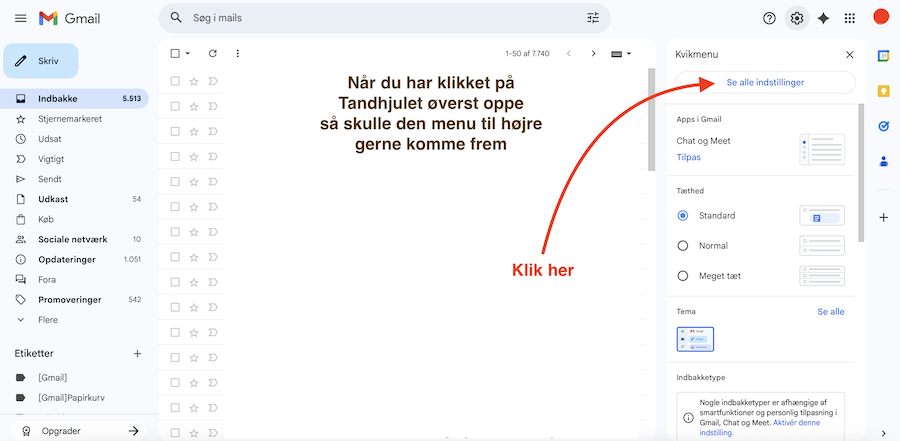The image size is (900, 441).
Task: Close the Kvikmenu panel
Action: pos(849,55)
